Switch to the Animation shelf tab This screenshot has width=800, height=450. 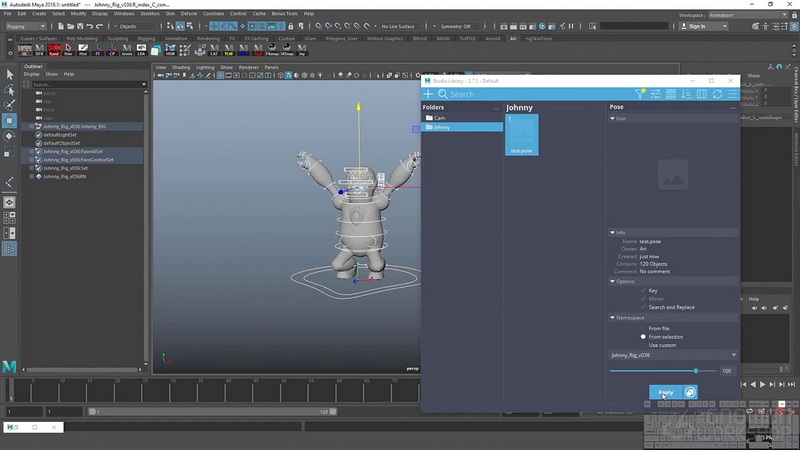[x=176, y=38]
